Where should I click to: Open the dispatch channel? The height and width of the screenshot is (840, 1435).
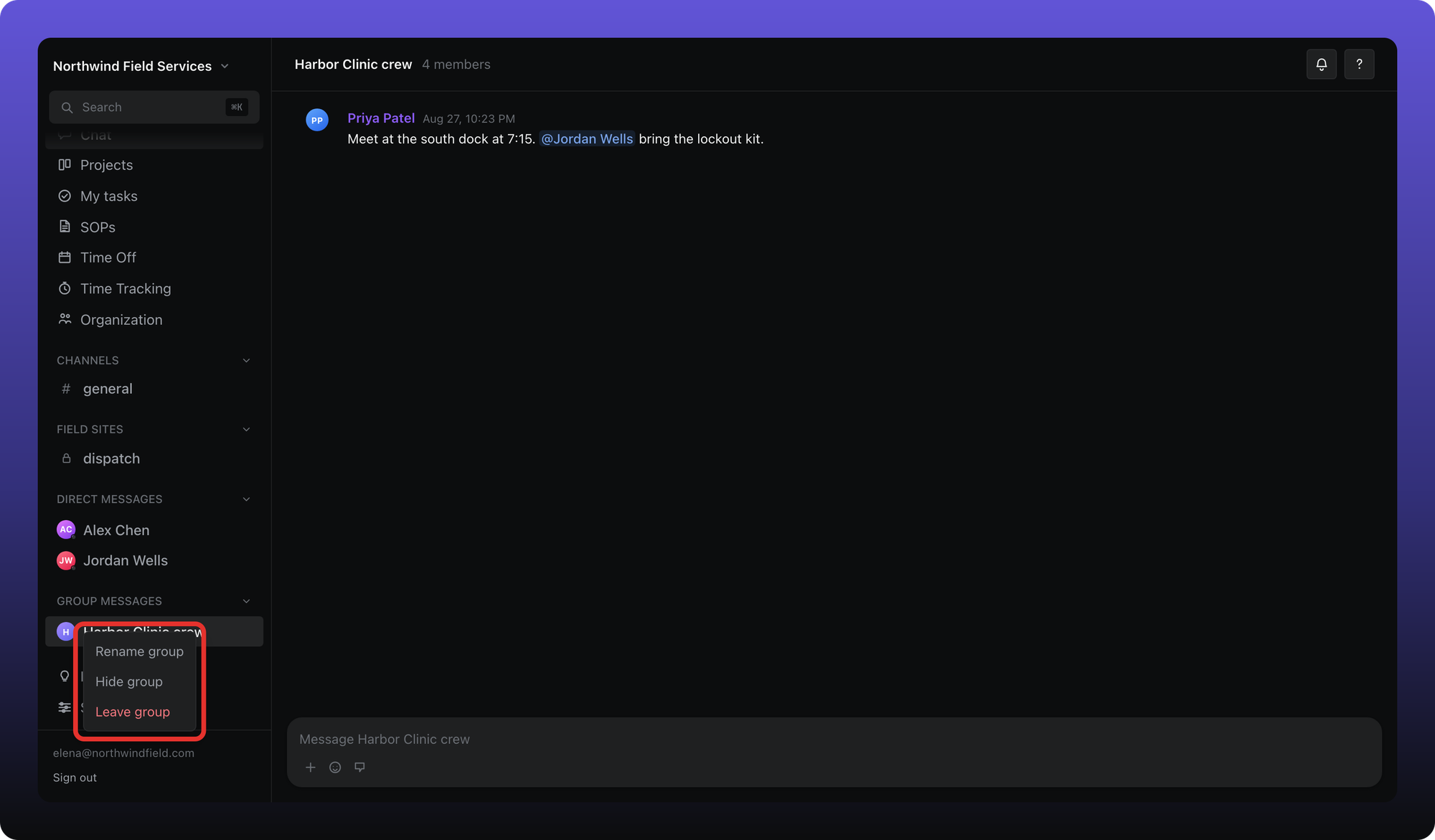[154, 458]
